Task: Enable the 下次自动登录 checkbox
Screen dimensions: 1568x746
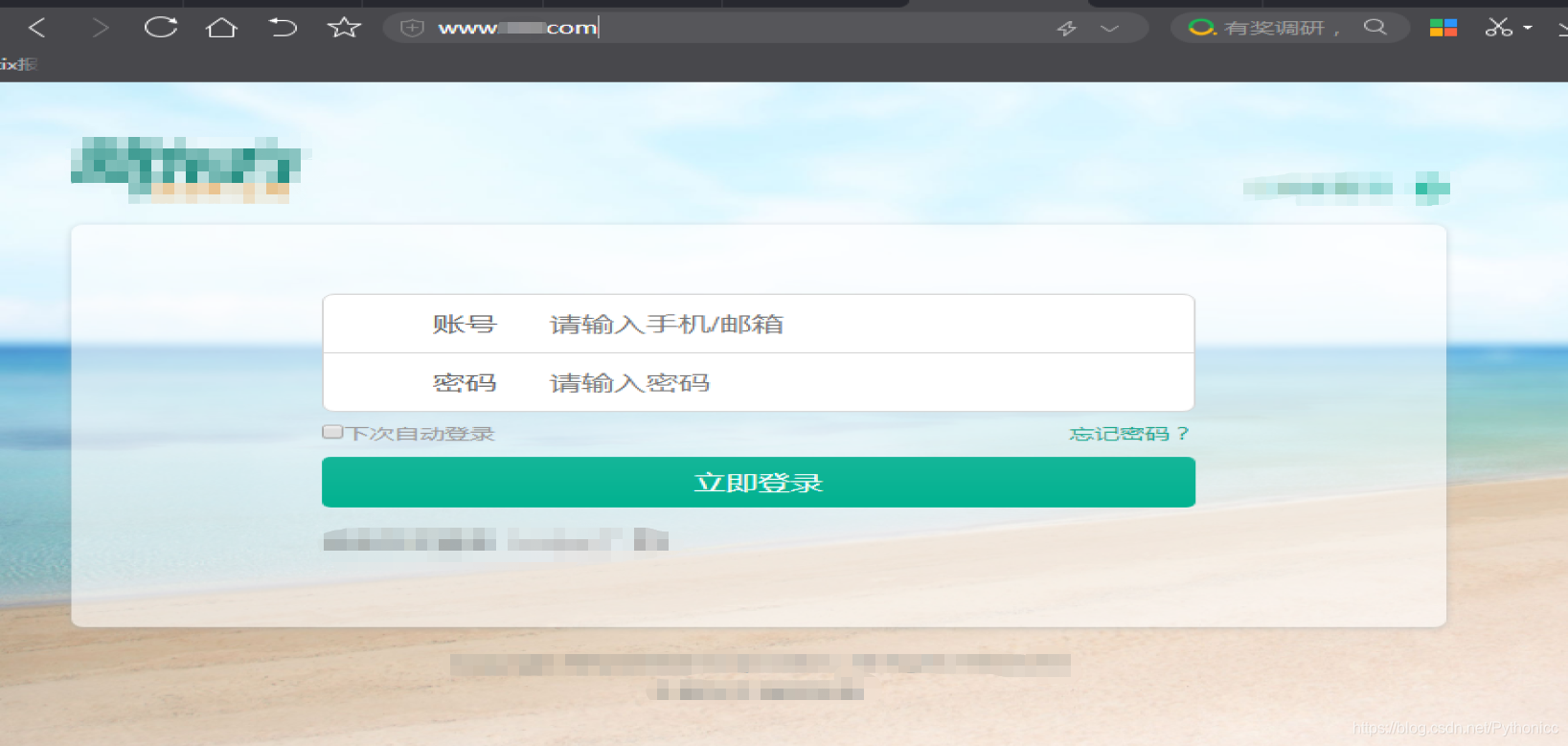Action: [332, 432]
